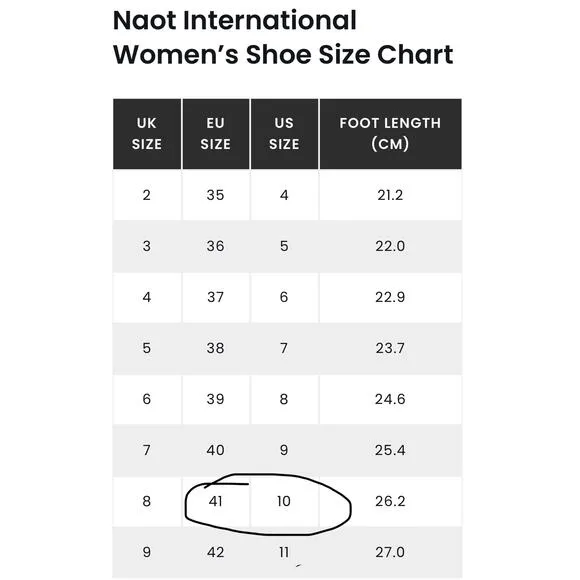The width and height of the screenshot is (580, 580).
Task: Select the EU size 36 cell
Action: click(x=216, y=246)
